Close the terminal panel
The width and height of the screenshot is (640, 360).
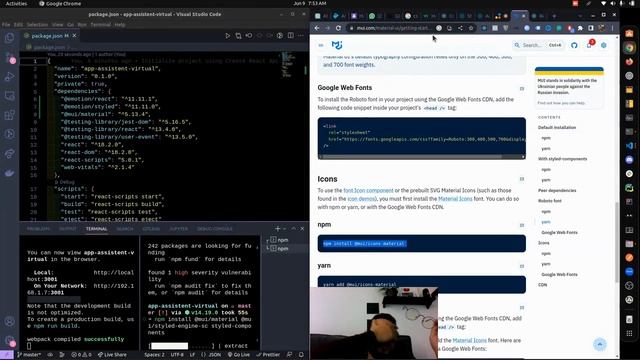(x=302, y=229)
